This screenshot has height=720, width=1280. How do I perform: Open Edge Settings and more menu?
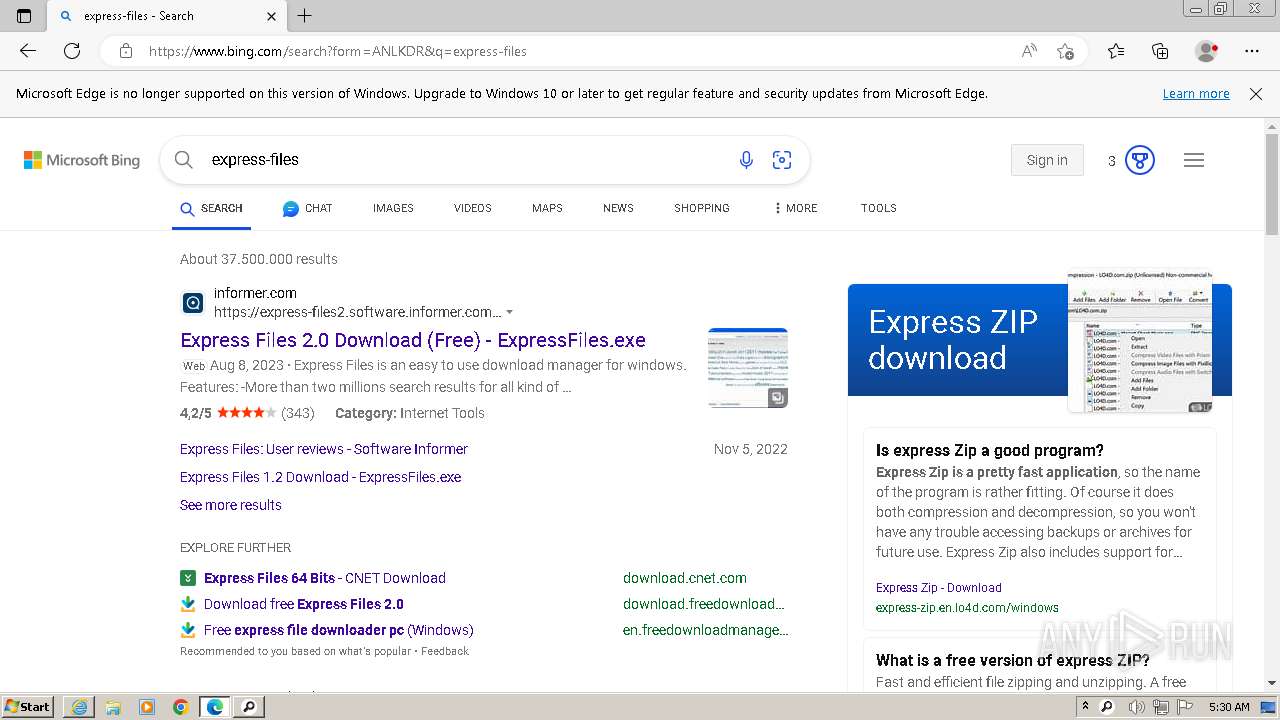click(x=1252, y=51)
